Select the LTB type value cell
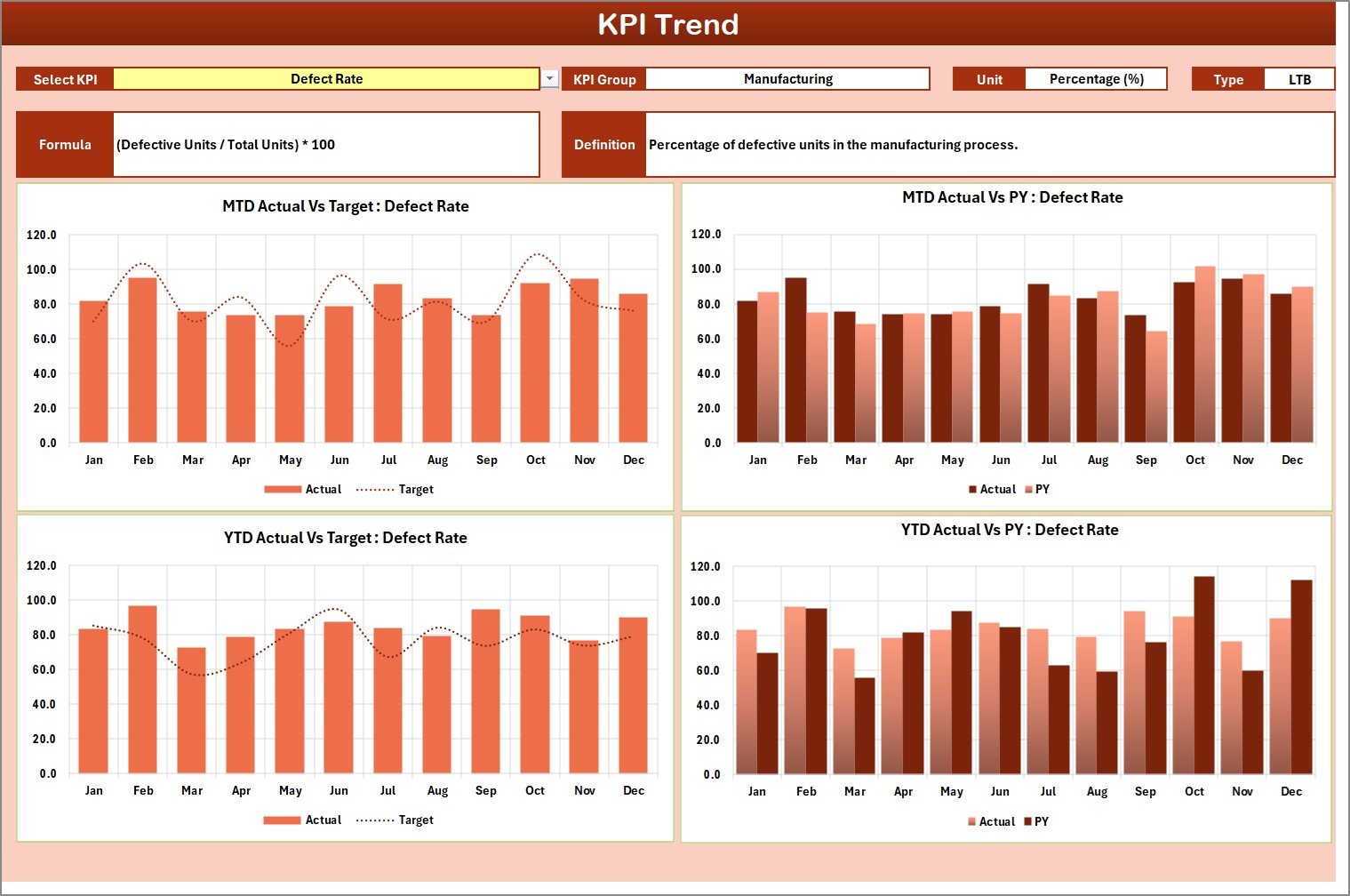The image size is (1350, 896). [x=1299, y=79]
